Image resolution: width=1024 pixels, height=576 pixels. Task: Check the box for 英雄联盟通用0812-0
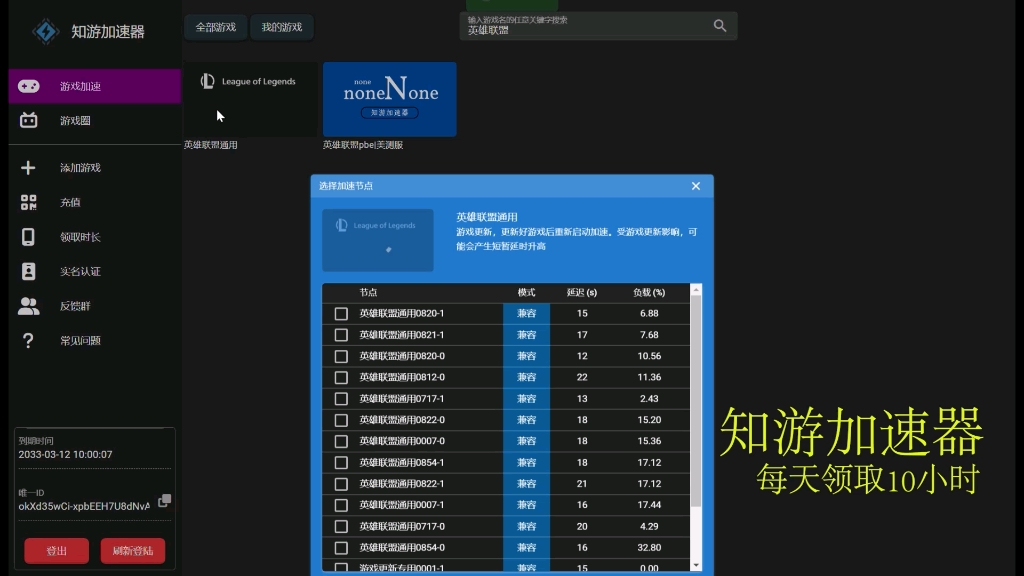[341, 377]
